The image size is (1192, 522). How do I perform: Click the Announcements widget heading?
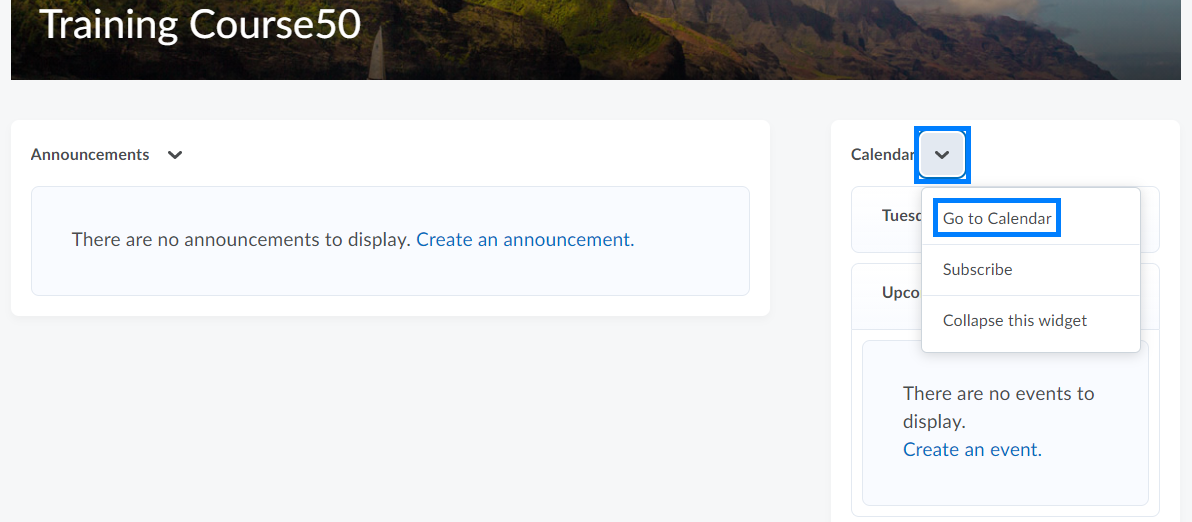90,155
